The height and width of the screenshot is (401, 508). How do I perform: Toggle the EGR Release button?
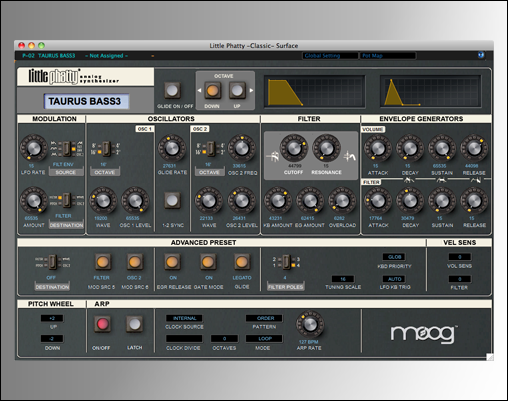(172, 262)
